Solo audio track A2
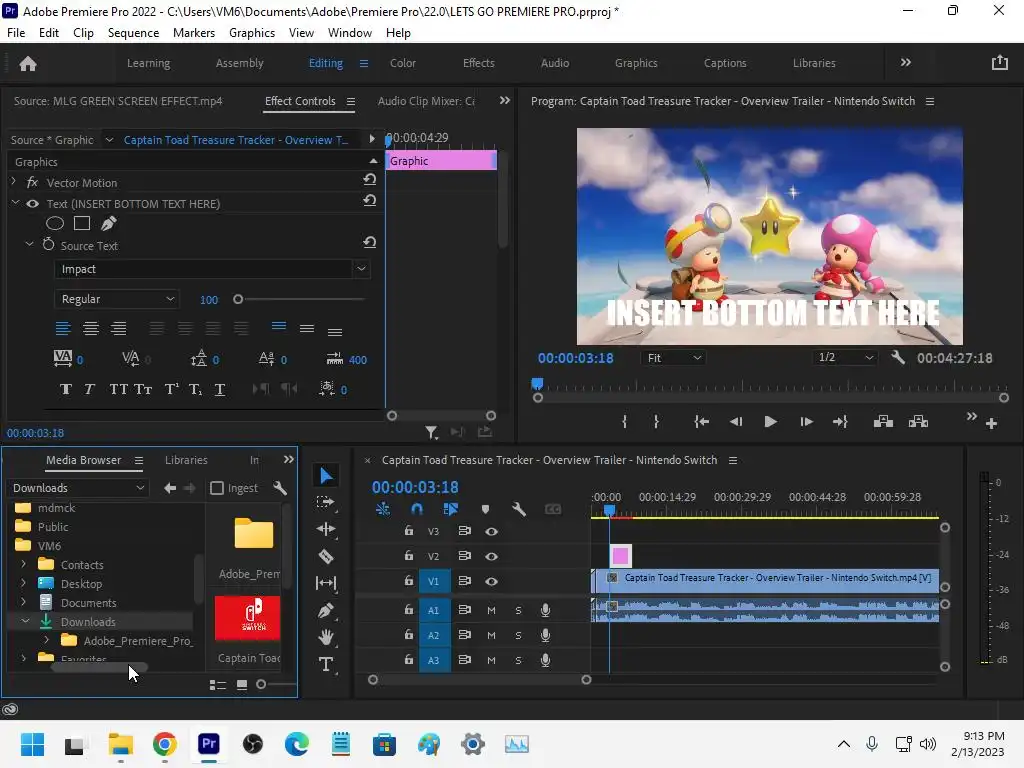Viewport: 1024px width, 768px height. pyautogui.click(x=519, y=635)
